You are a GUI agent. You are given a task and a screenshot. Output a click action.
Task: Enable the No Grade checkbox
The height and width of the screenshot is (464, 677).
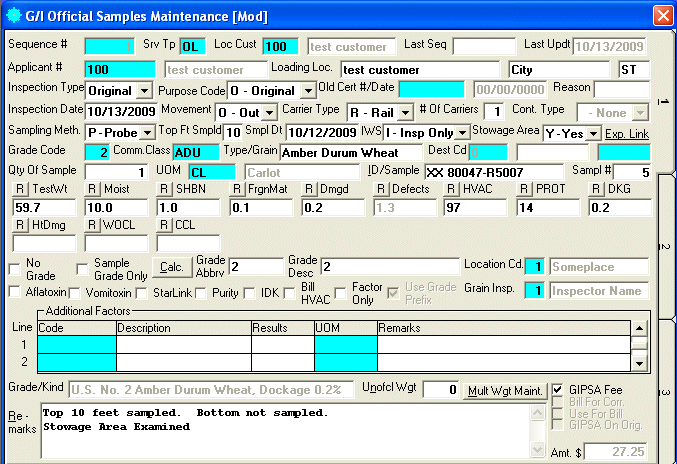(x=14, y=268)
